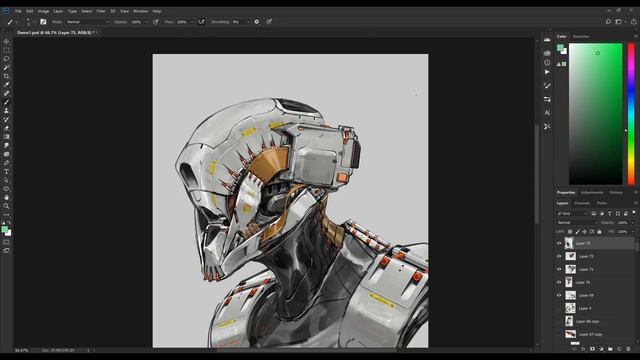Toggle lock transparent pixels icon
Image resolution: width=640 pixels, height=360 pixels.
pos(570,231)
